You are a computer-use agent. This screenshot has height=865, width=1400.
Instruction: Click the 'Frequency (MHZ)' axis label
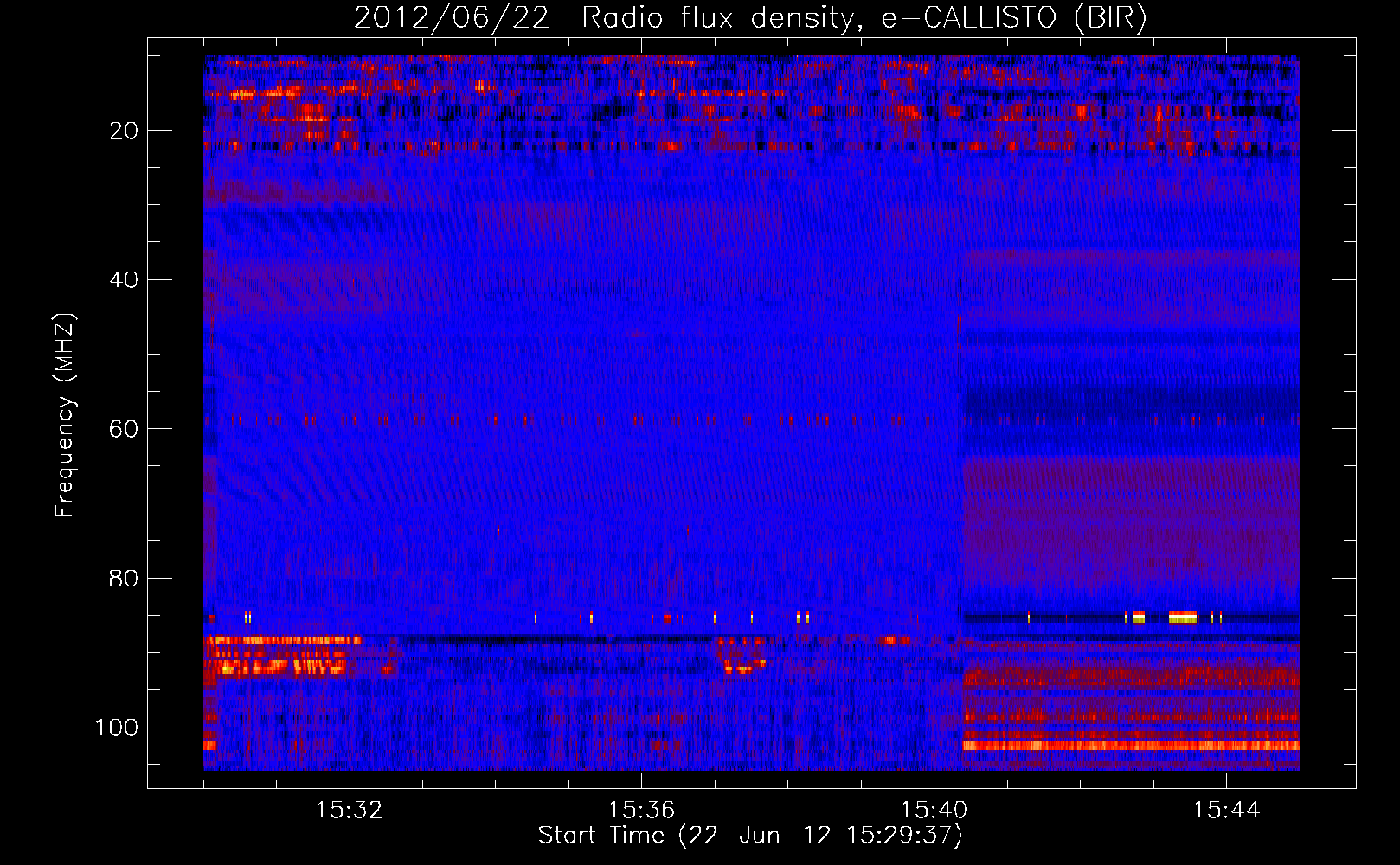point(65,415)
